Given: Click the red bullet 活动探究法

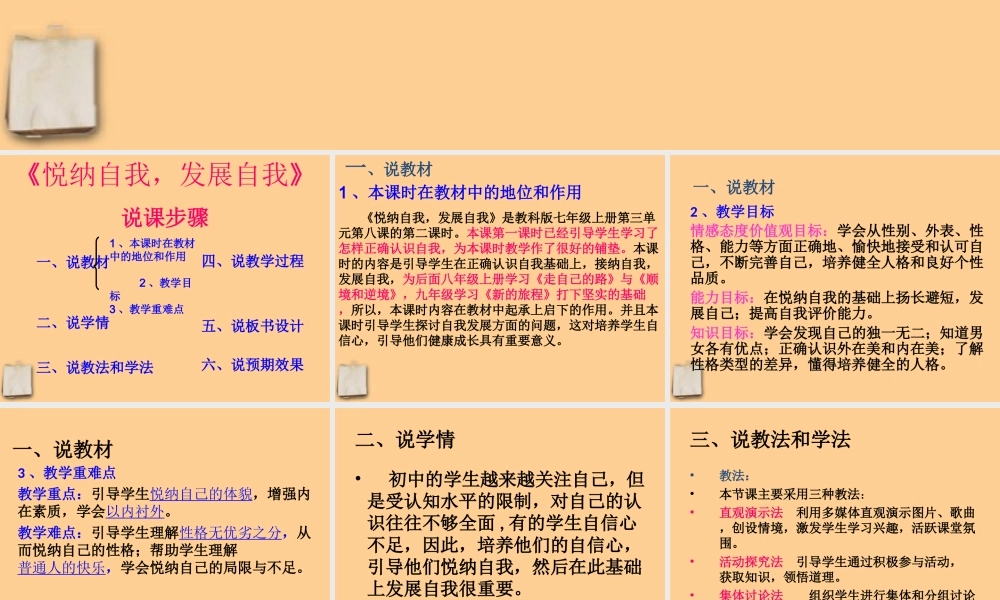Looking at the screenshot, I should click(751, 562).
